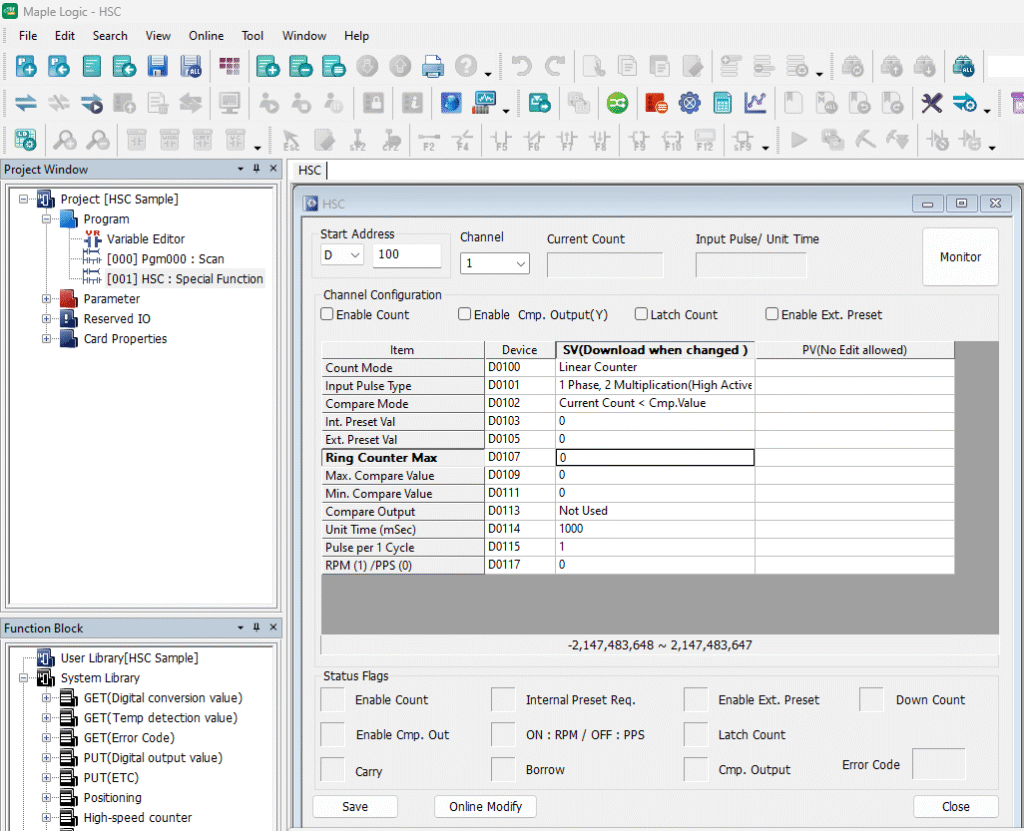Click the Print icon
Viewport: 1024px width, 831px height.
432,66
